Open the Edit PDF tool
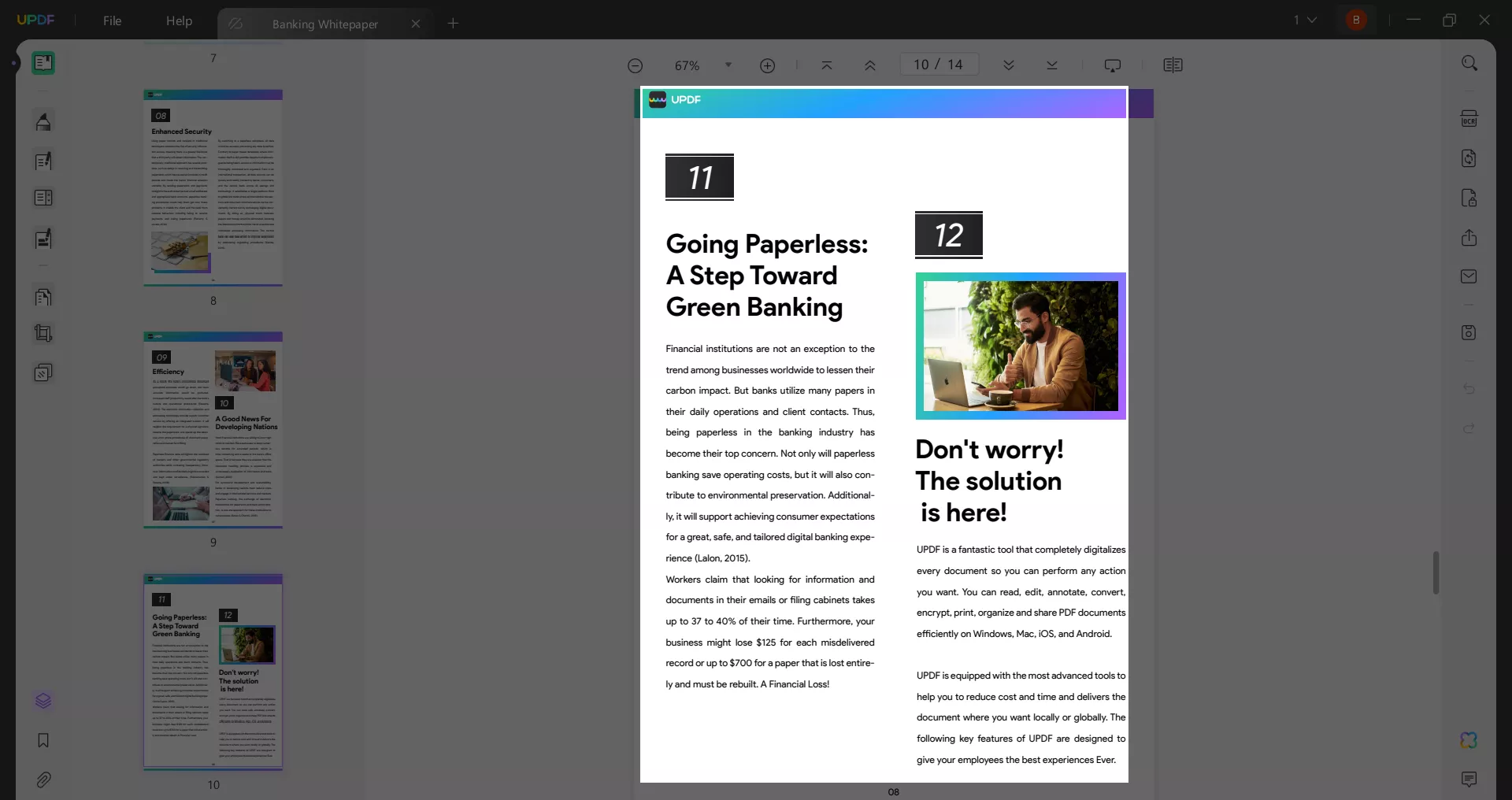 43,161
